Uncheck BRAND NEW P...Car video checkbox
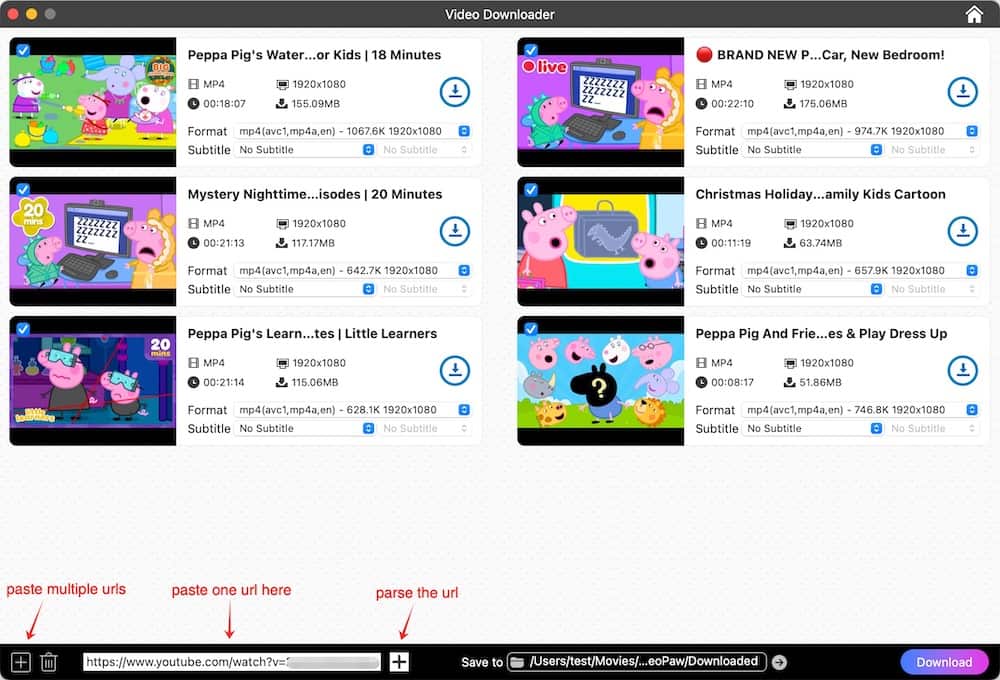This screenshot has height=680, width=1000. pyautogui.click(x=531, y=50)
